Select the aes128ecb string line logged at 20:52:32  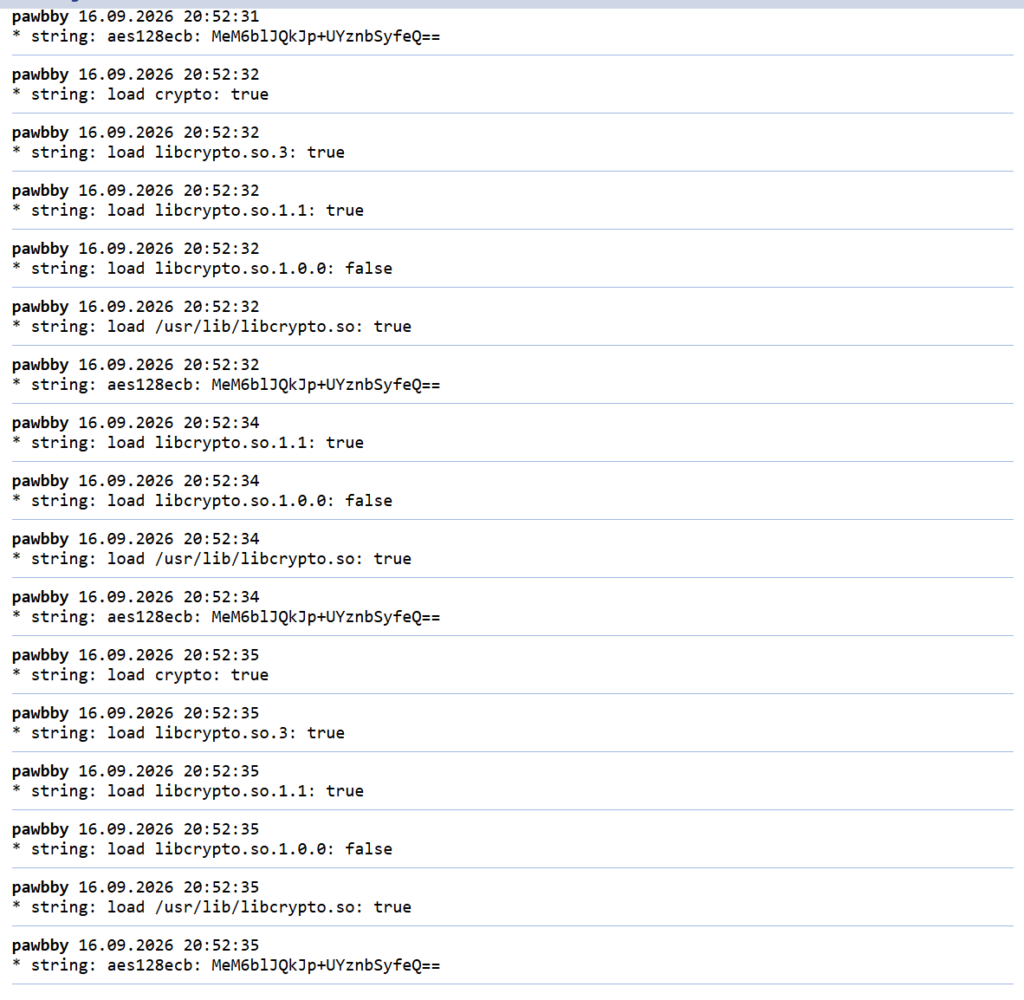point(226,385)
